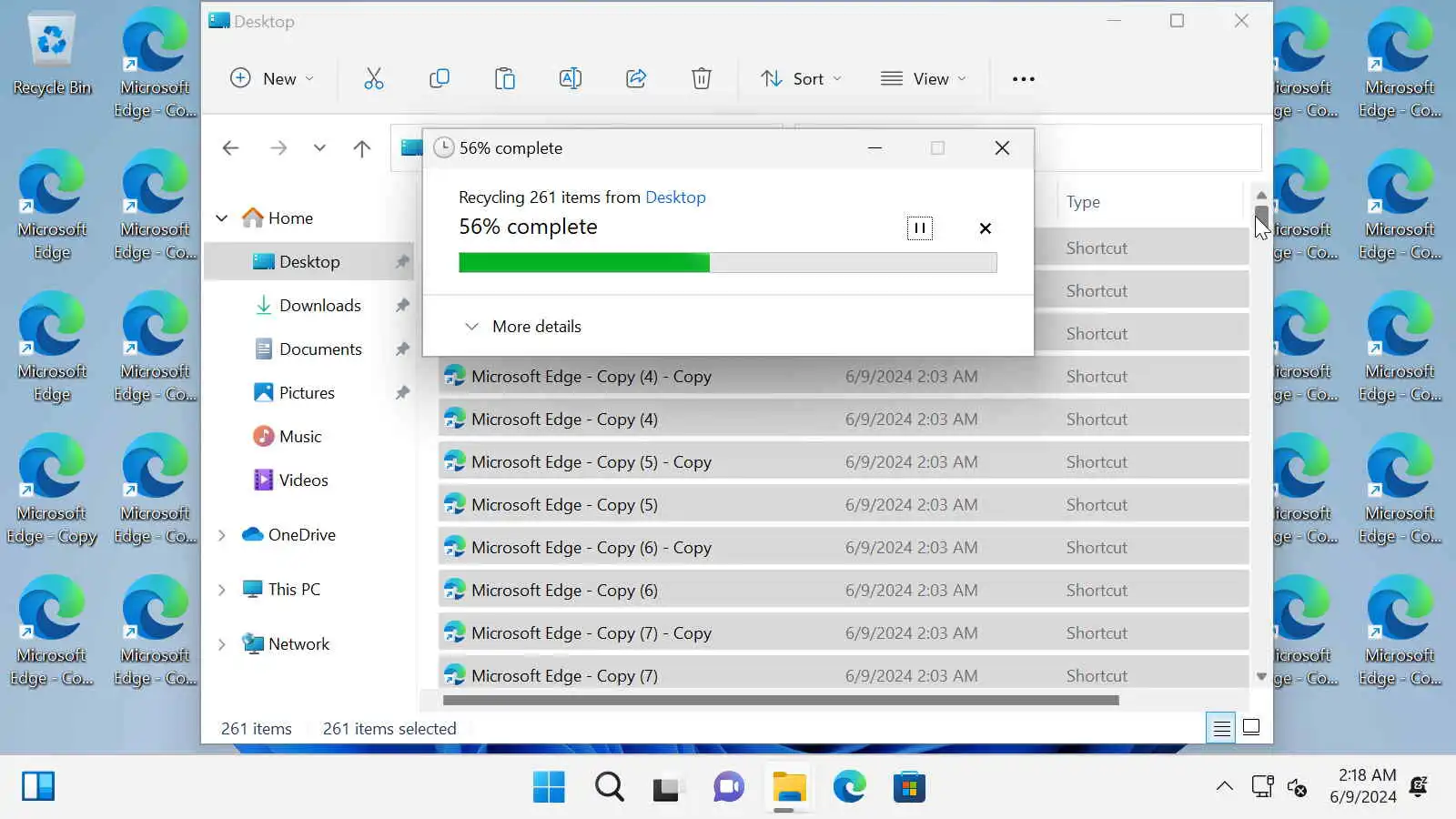Screen dimensions: 1456x819
Task: Expand the Network tree node
Action: click(x=221, y=644)
